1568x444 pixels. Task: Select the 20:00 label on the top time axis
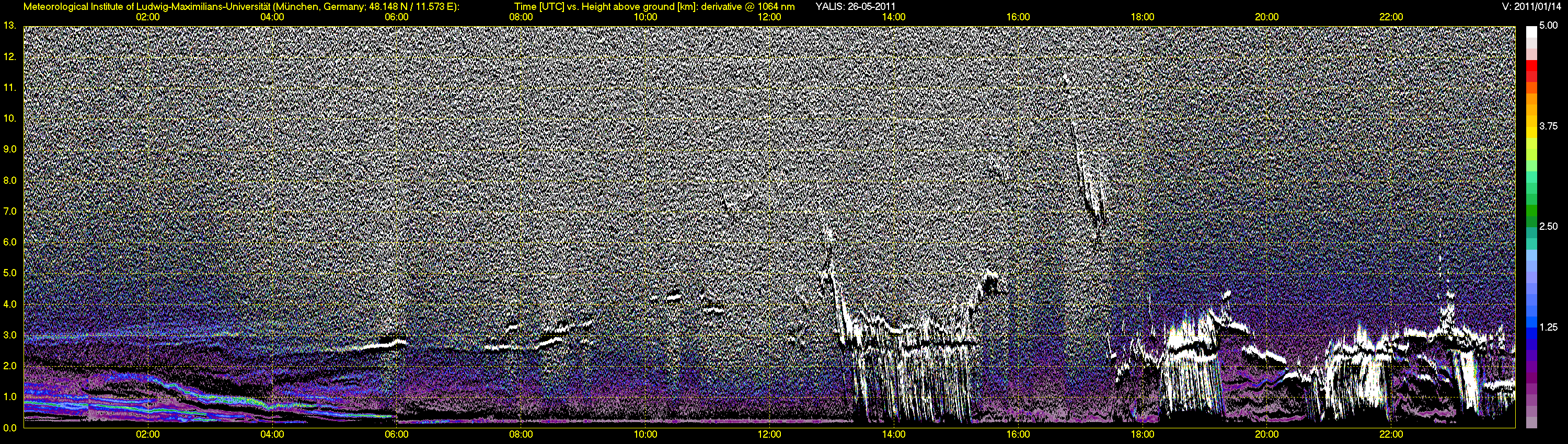point(1267,17)
